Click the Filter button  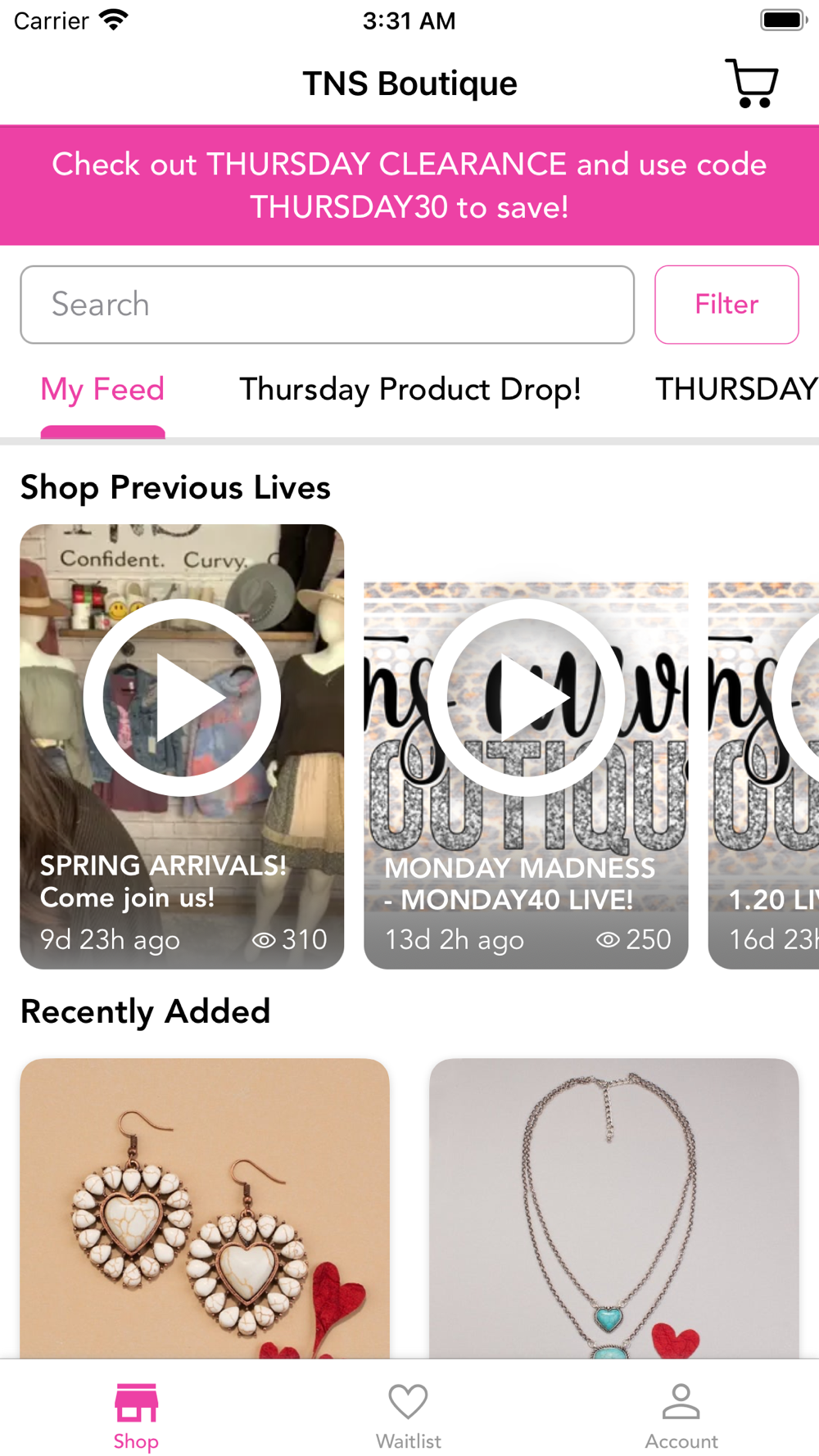[726, 305]
